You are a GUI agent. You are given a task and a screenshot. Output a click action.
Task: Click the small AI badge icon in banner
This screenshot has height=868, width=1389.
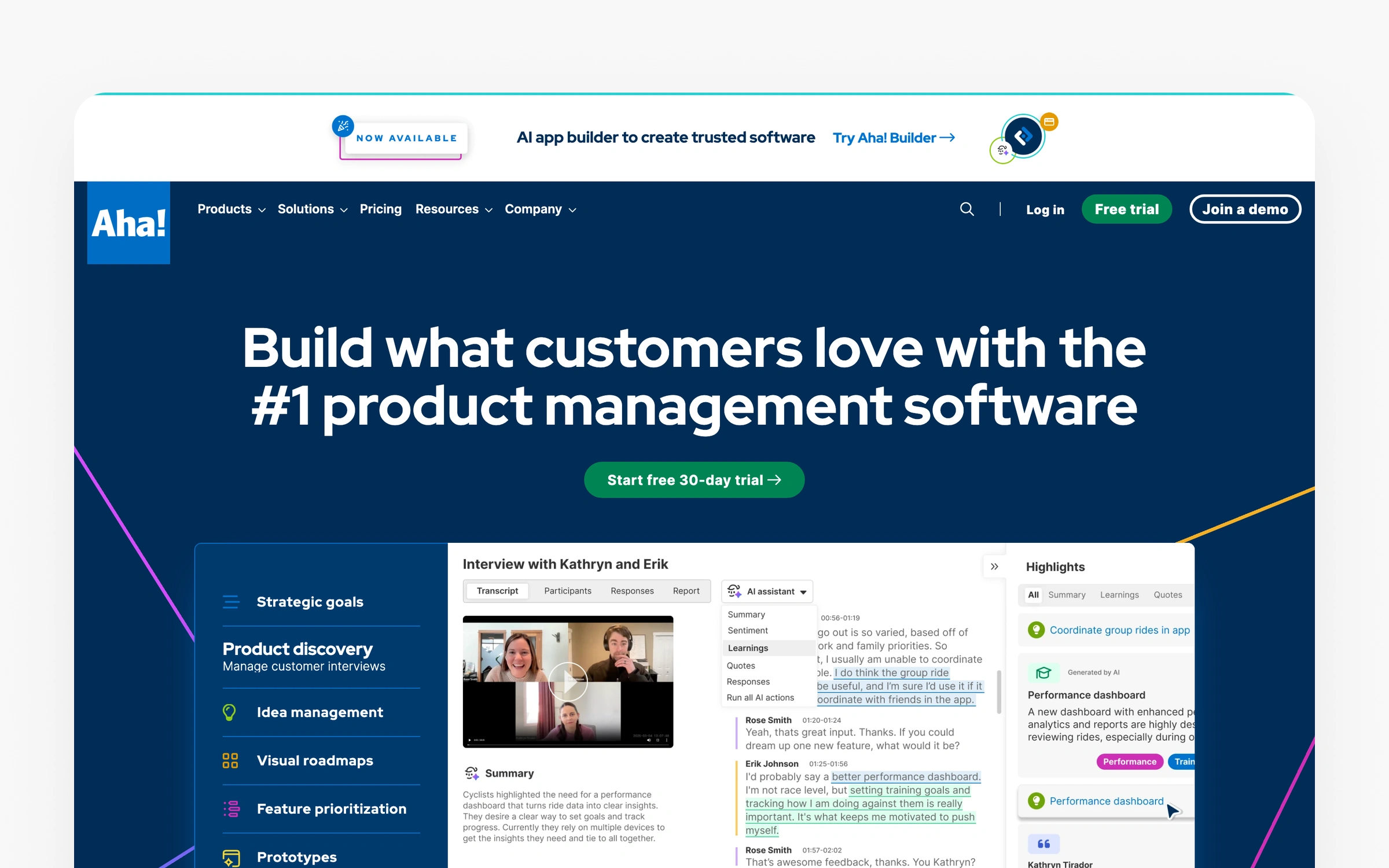(x=1002, y=150)
